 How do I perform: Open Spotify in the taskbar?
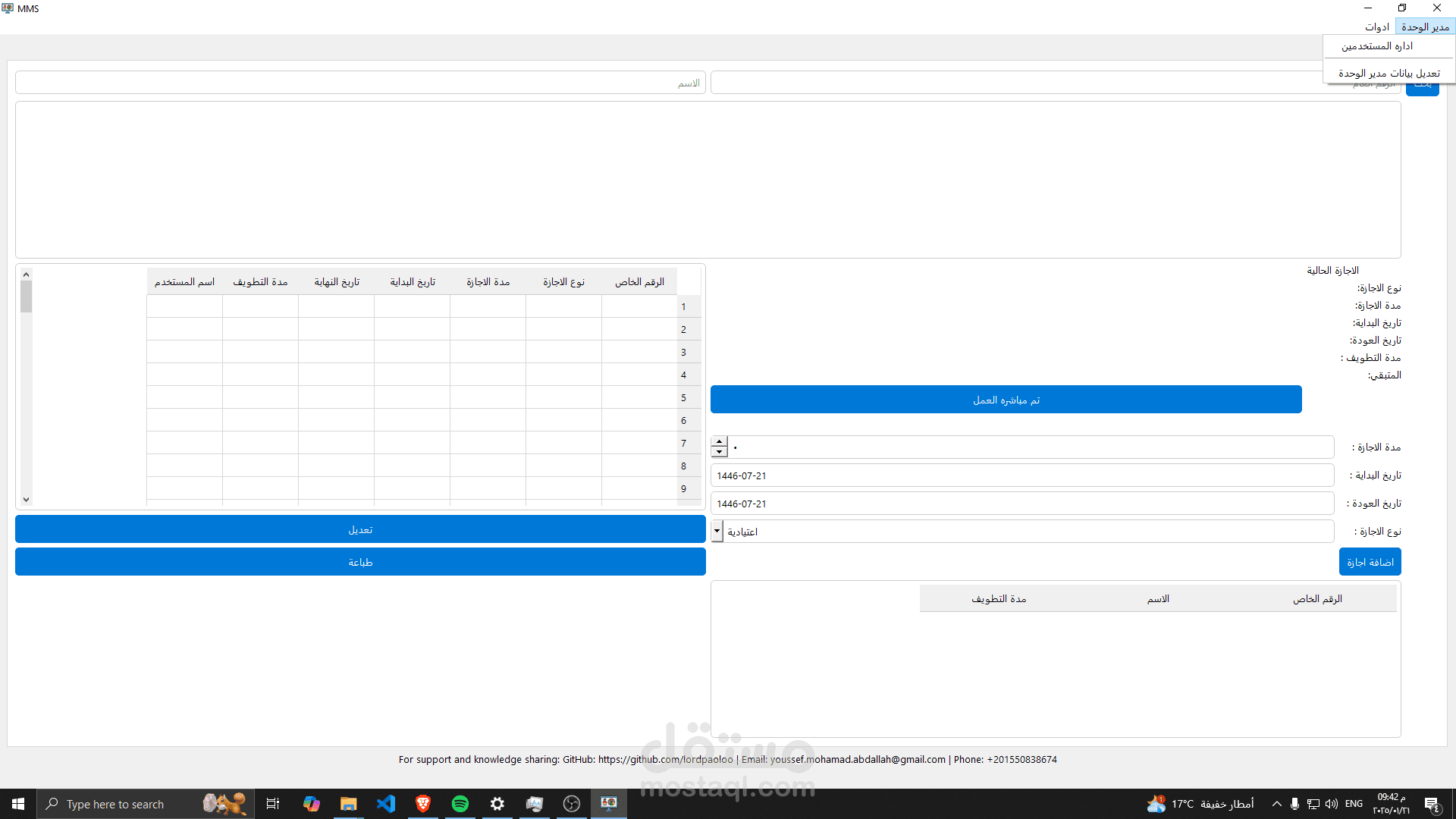coord(460,804)
